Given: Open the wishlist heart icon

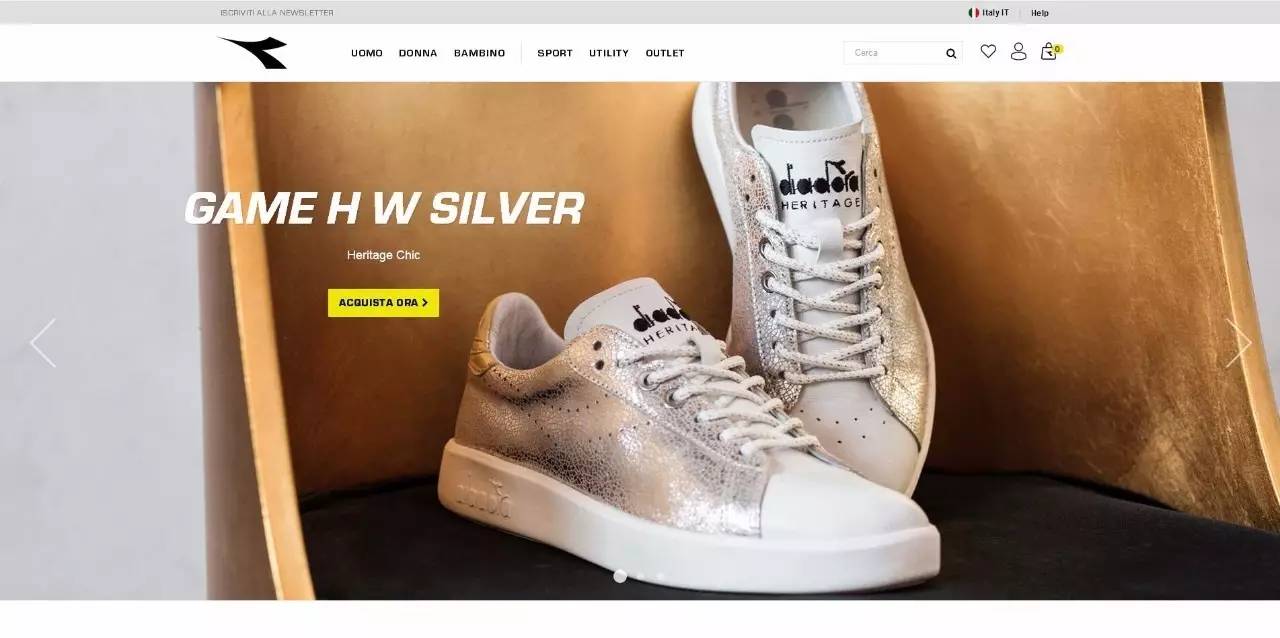Looking at the screenshot, I should tap(988, 51).
